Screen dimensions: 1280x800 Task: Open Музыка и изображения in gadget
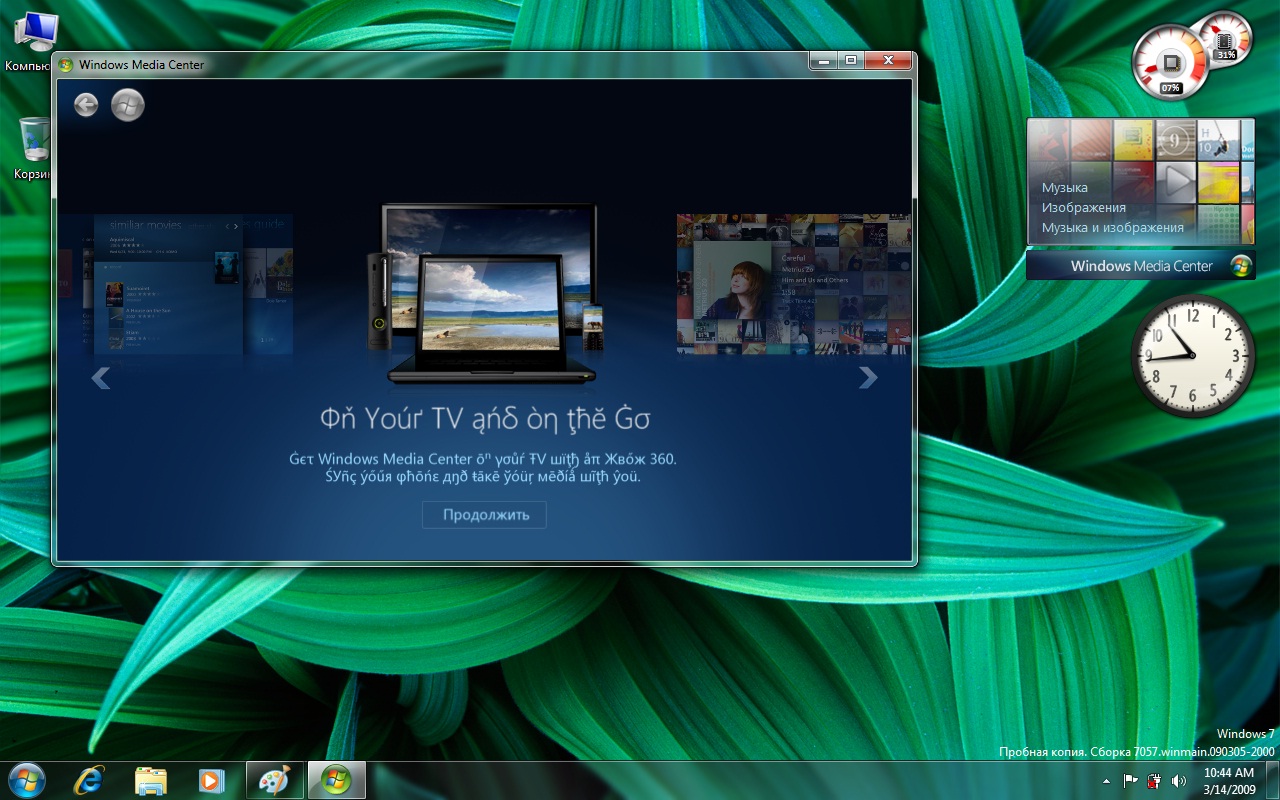[x=1112, y=227]
